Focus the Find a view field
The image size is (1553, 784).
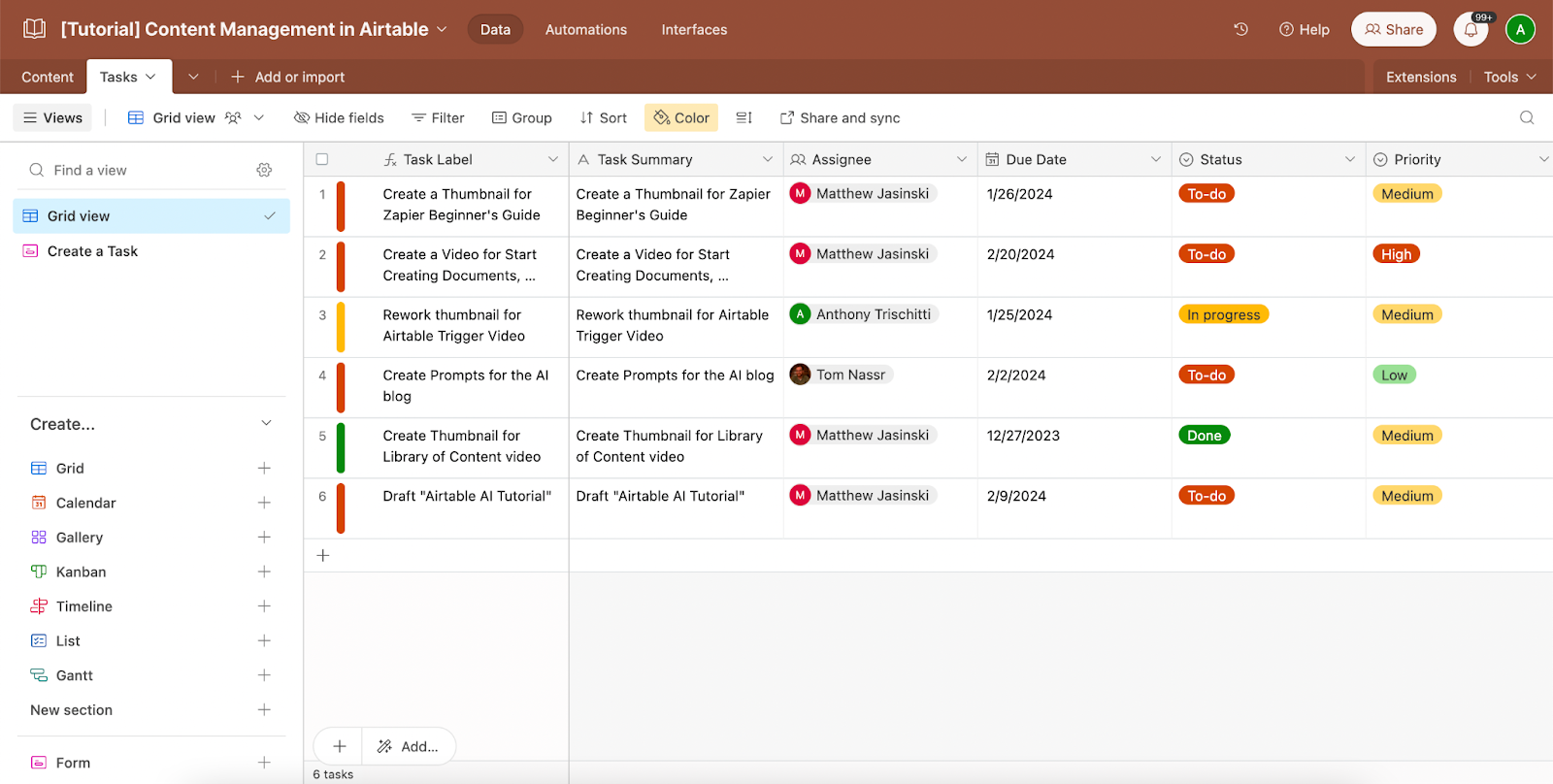pos(136,170)
